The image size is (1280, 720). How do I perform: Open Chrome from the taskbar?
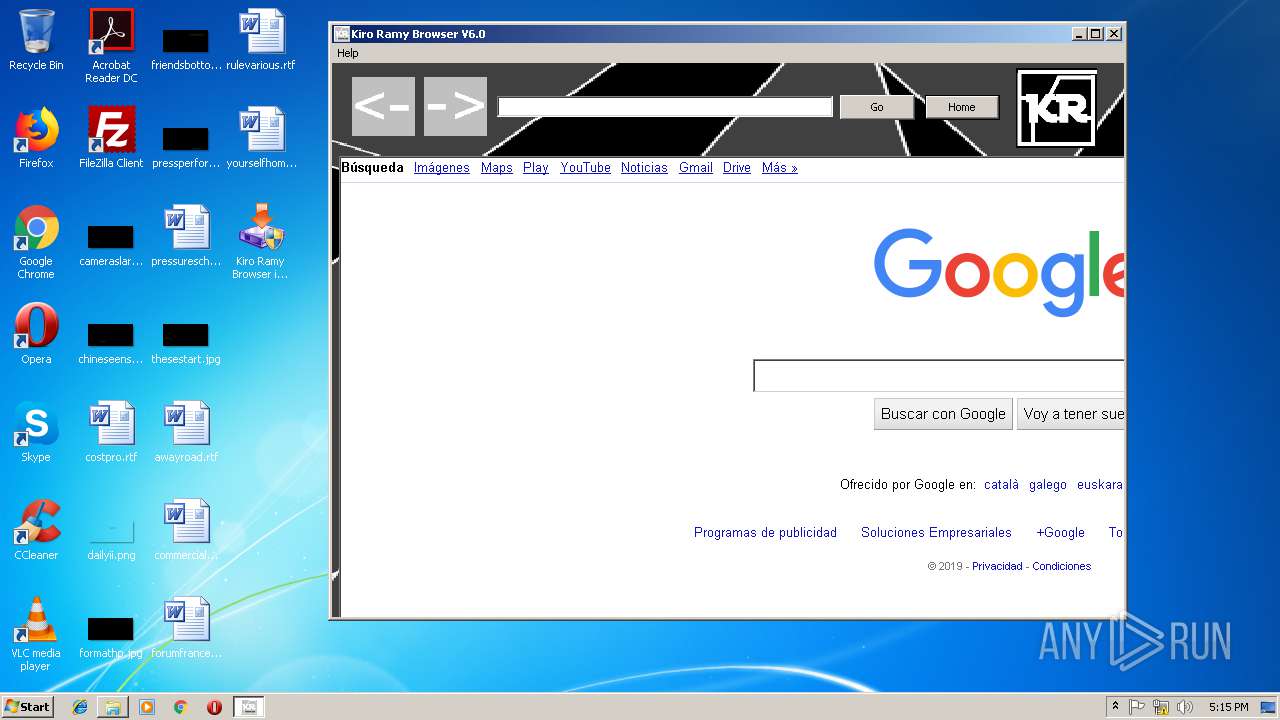[180, 707]
